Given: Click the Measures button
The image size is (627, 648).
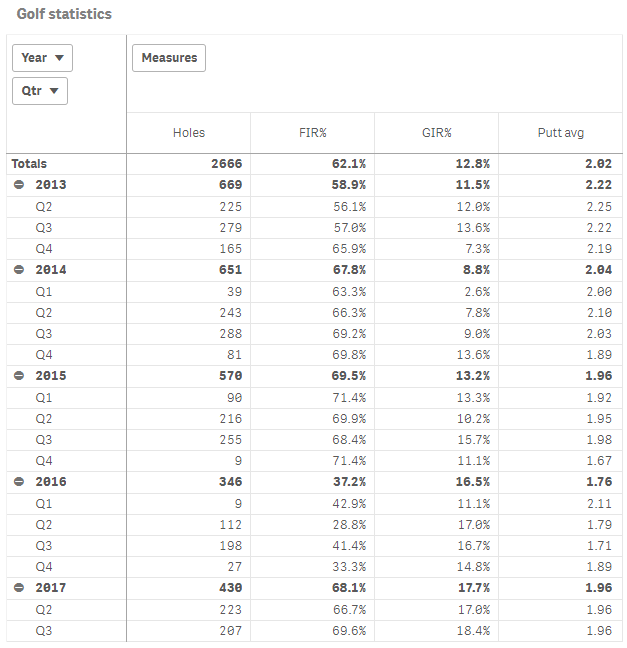Looking at the screenshot, I should click(x=169, y=58).
